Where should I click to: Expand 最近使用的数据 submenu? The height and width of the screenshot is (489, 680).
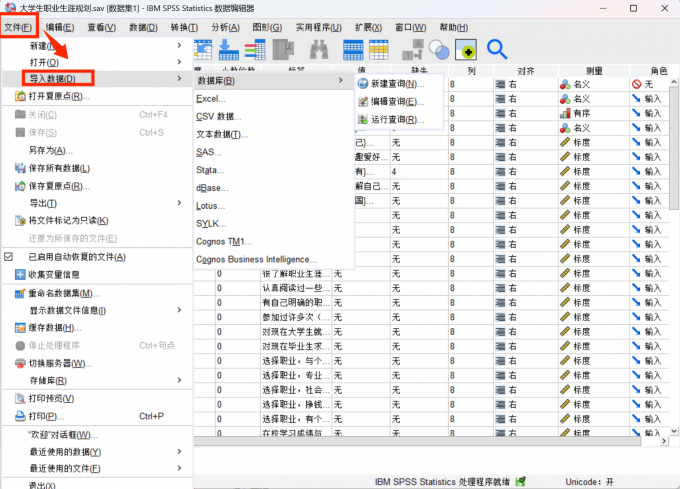179,452
